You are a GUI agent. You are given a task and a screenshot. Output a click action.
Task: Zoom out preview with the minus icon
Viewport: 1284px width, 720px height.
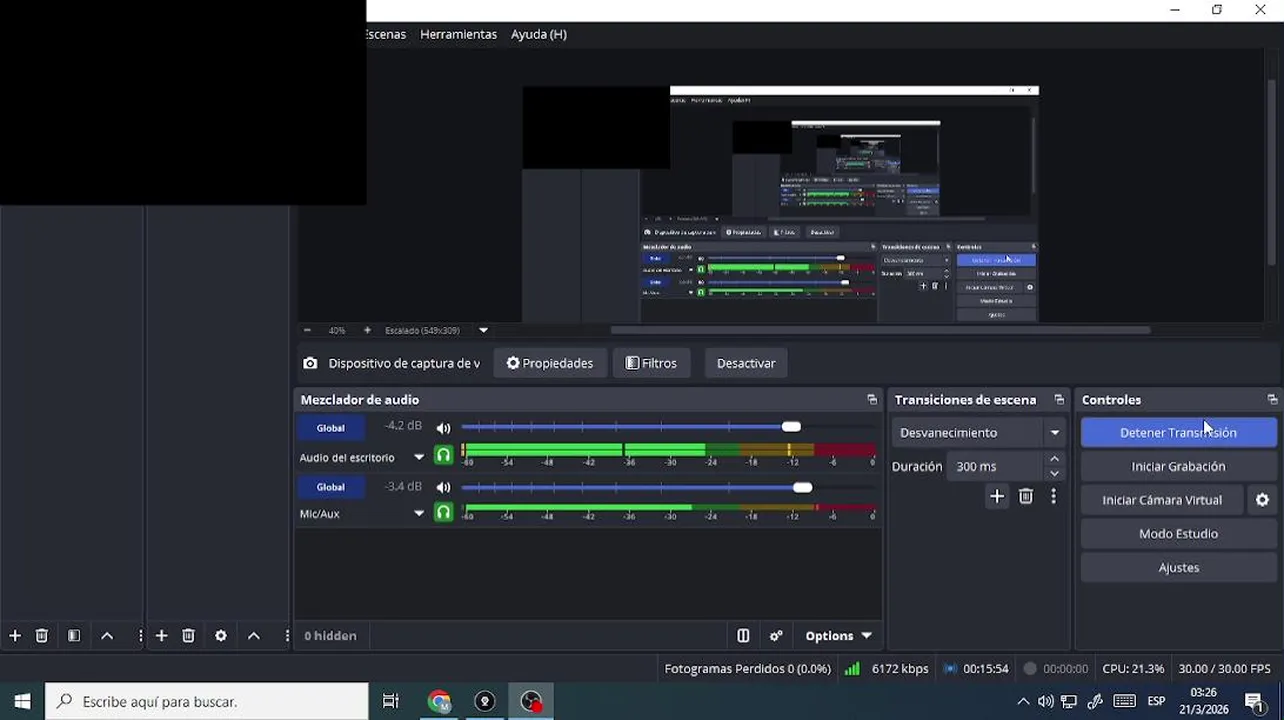(307, 330)
